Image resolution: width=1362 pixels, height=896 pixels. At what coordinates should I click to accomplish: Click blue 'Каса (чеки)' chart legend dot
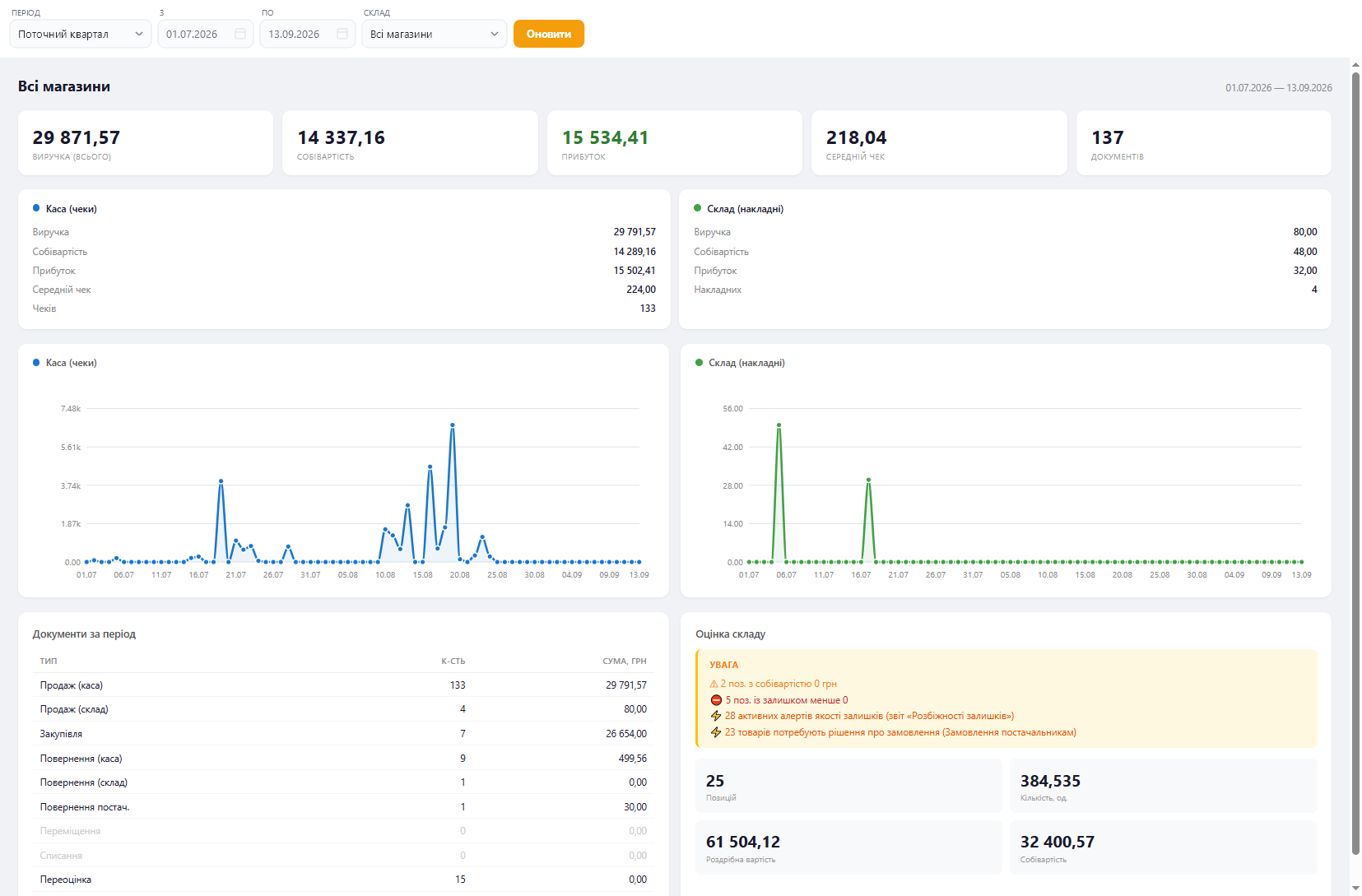click(x=36, y=363)
